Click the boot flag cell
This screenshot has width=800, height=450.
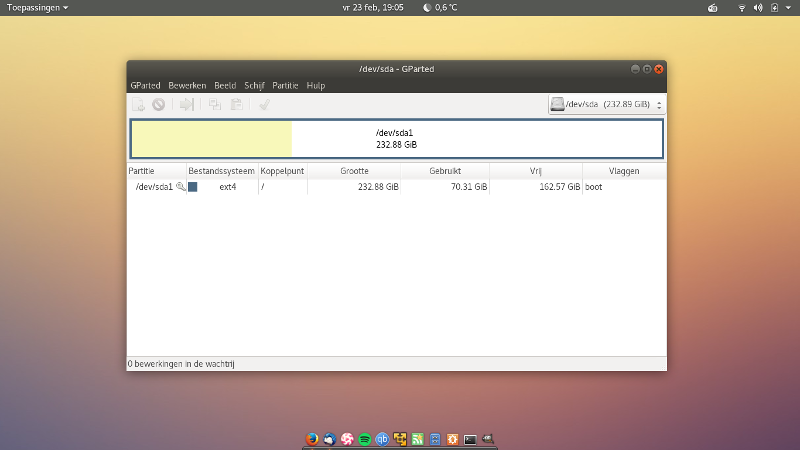(x=593, y=187)
